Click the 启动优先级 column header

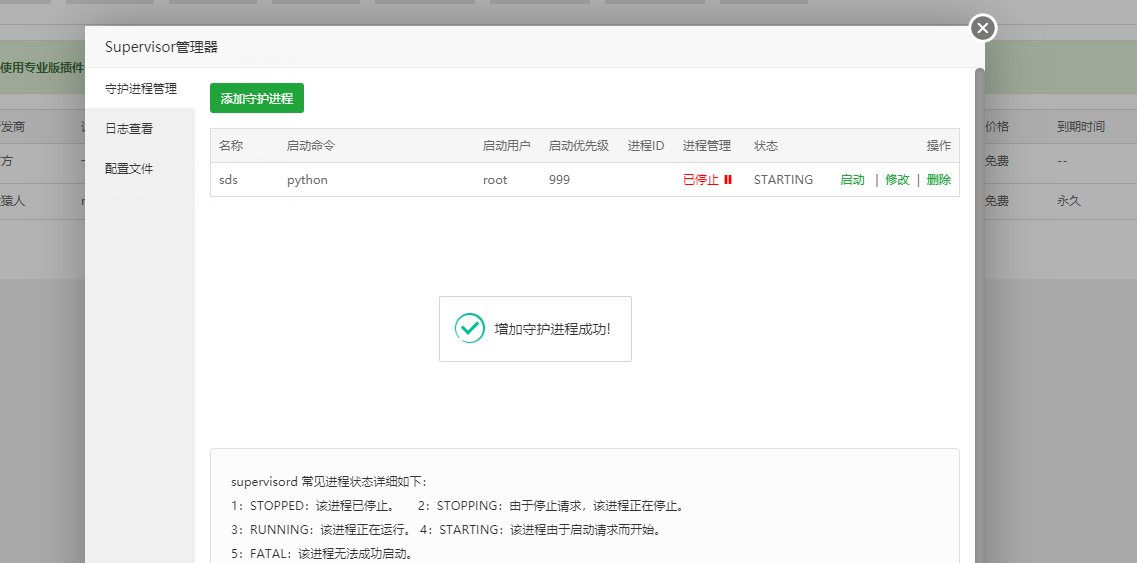(579, 146)
